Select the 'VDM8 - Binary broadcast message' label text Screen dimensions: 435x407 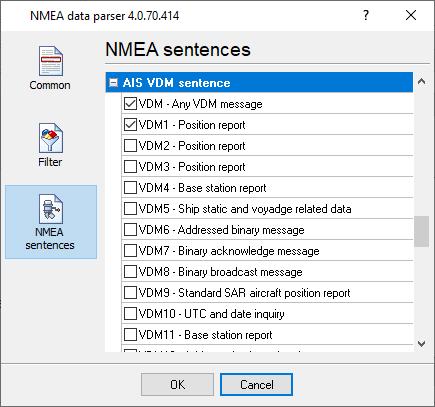[220, 272]
